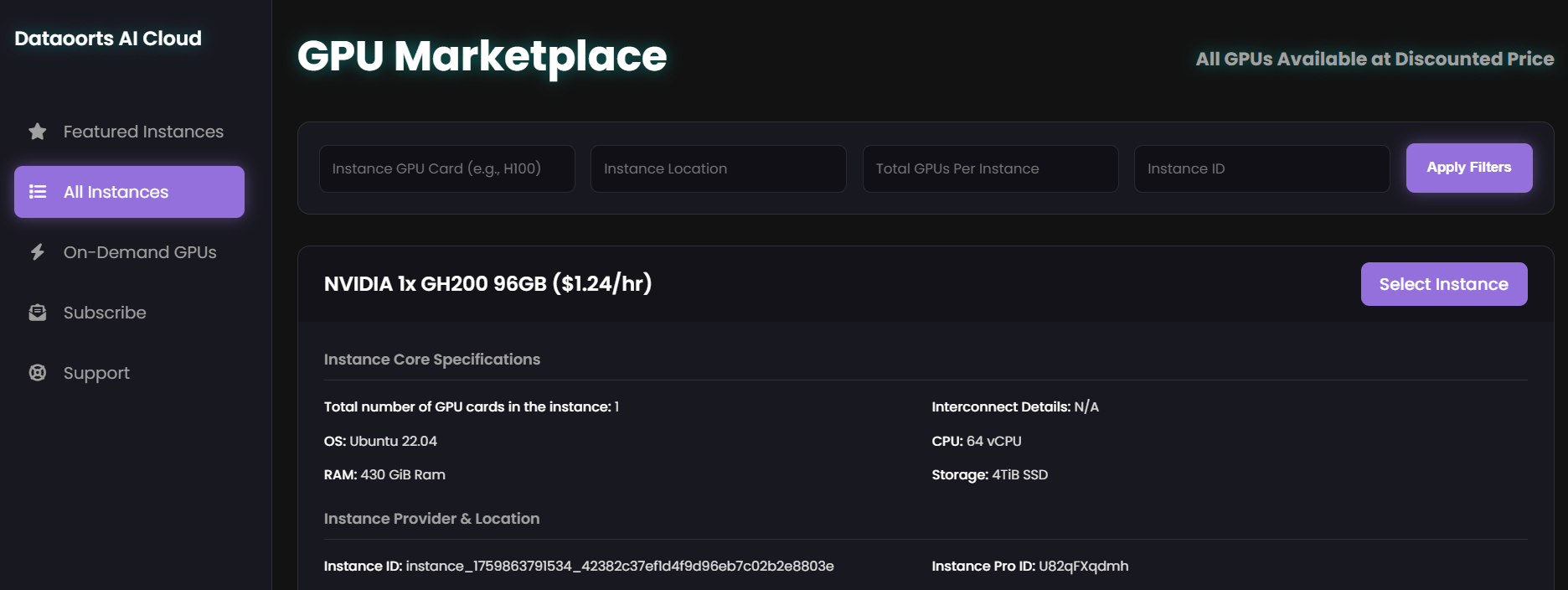Viewport: 1568px width, 590px height.
Task: Select All Instances menu item
Action: [129, 192]
